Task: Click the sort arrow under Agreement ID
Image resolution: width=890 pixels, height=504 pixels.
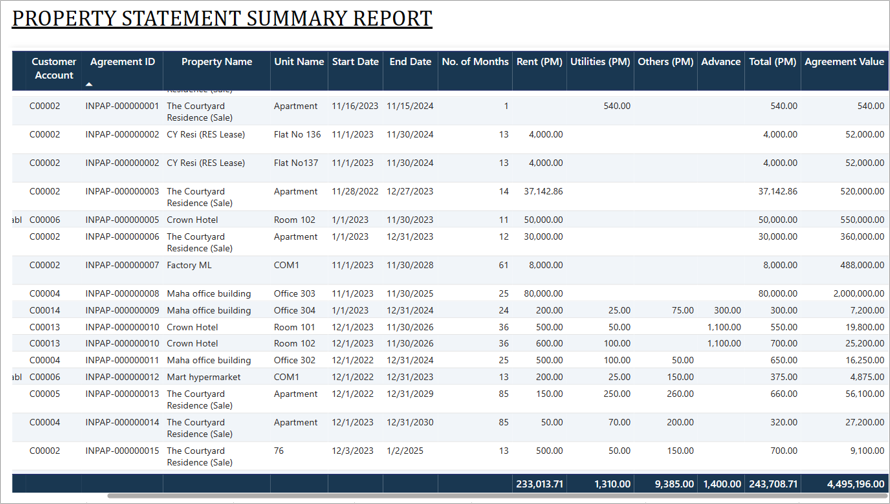Action: (89, 85)
